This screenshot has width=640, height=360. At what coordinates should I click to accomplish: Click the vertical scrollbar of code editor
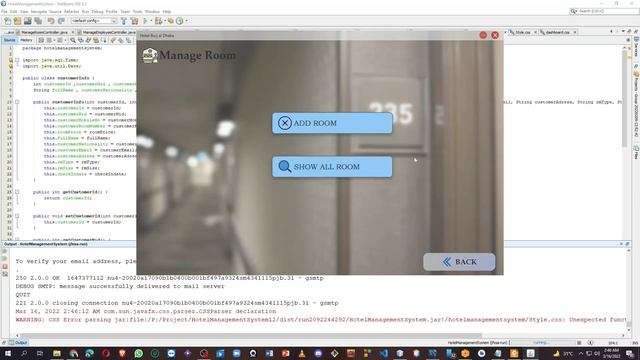pyautogui.click(x=624, y=98)
